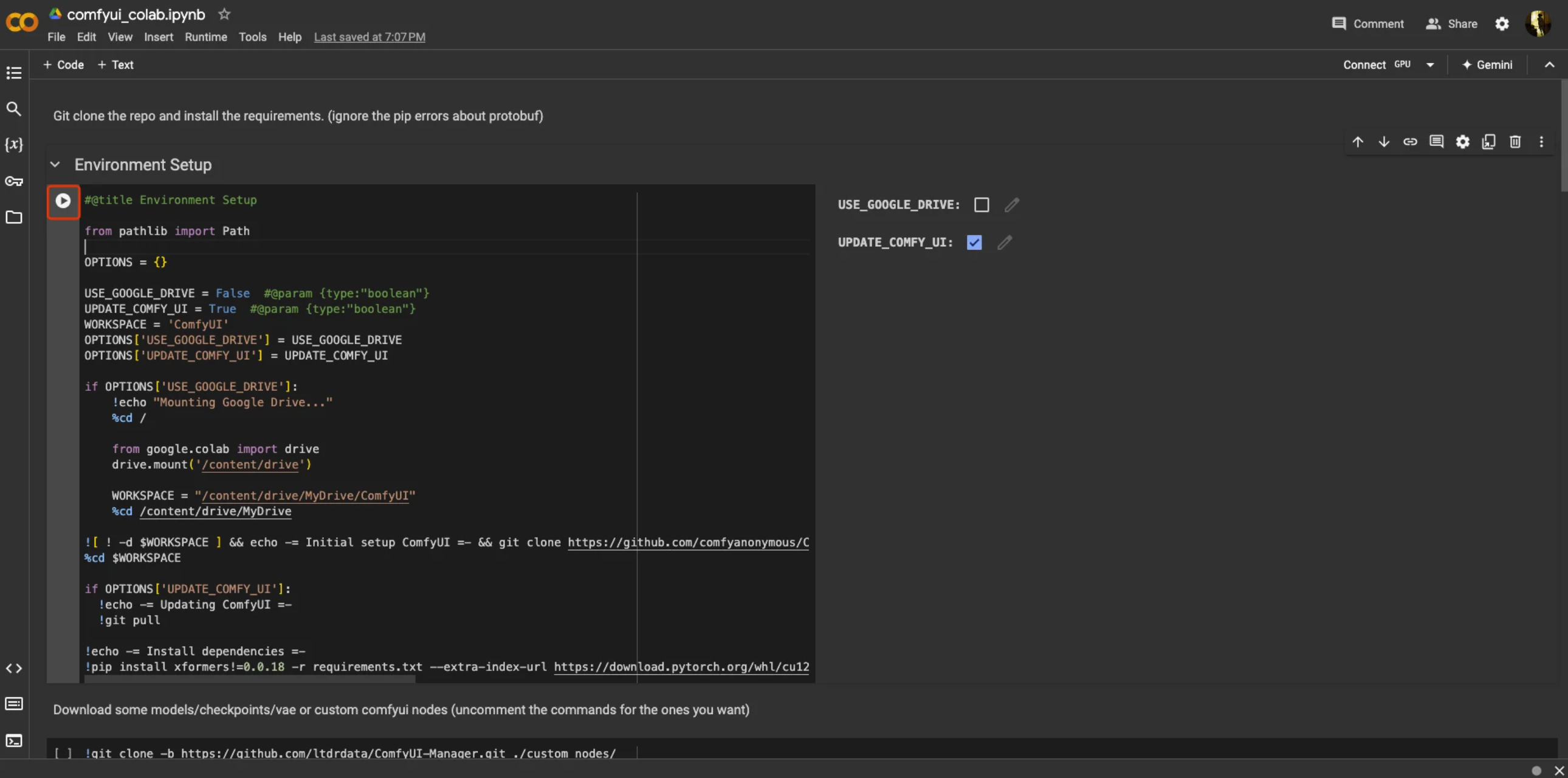Uncheck the UPDATE_COMFY_UI checkbox
1568x778 pixels.
click(x=974, y=243)
